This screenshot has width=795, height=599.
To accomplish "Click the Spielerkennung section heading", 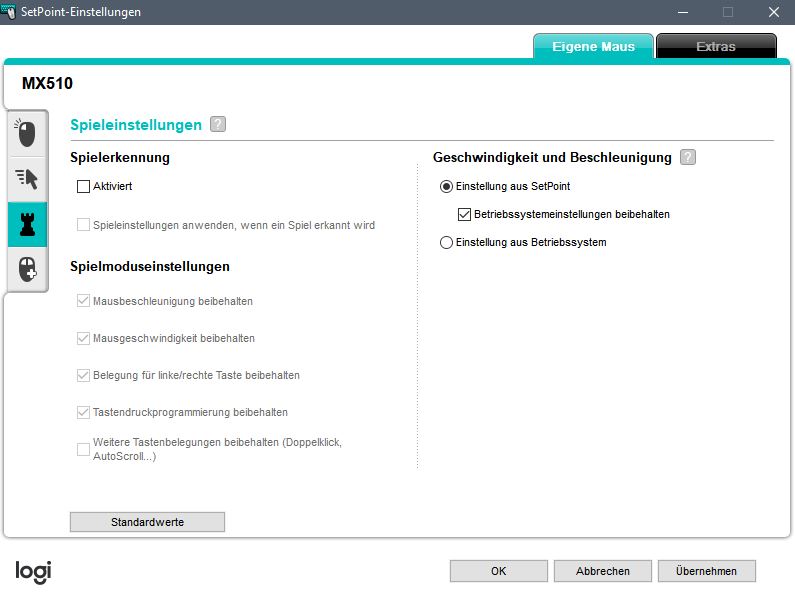I will 120,157.
